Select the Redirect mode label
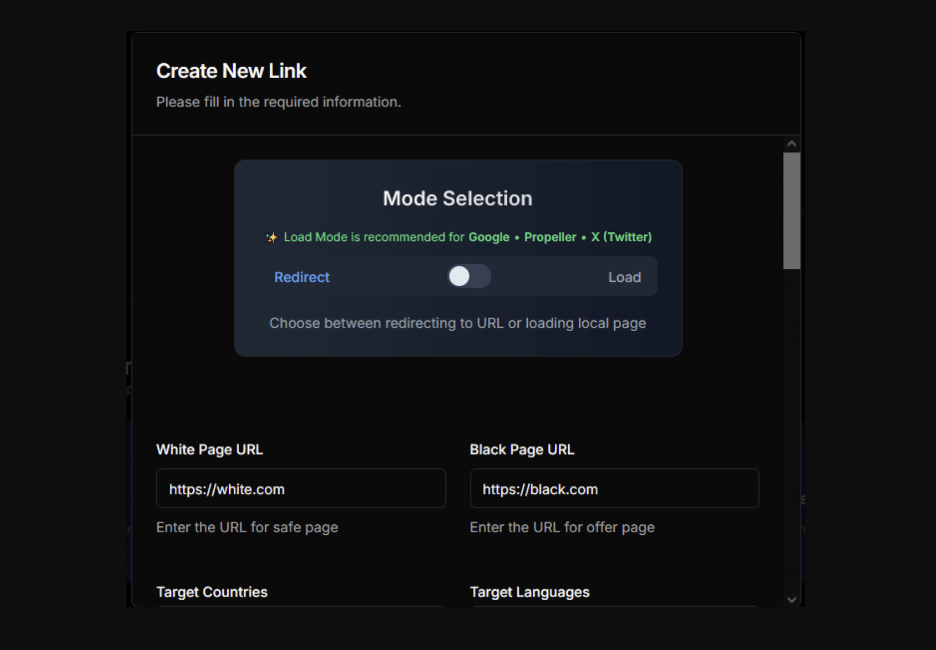The image size is (936, 650). coord(302,277)
